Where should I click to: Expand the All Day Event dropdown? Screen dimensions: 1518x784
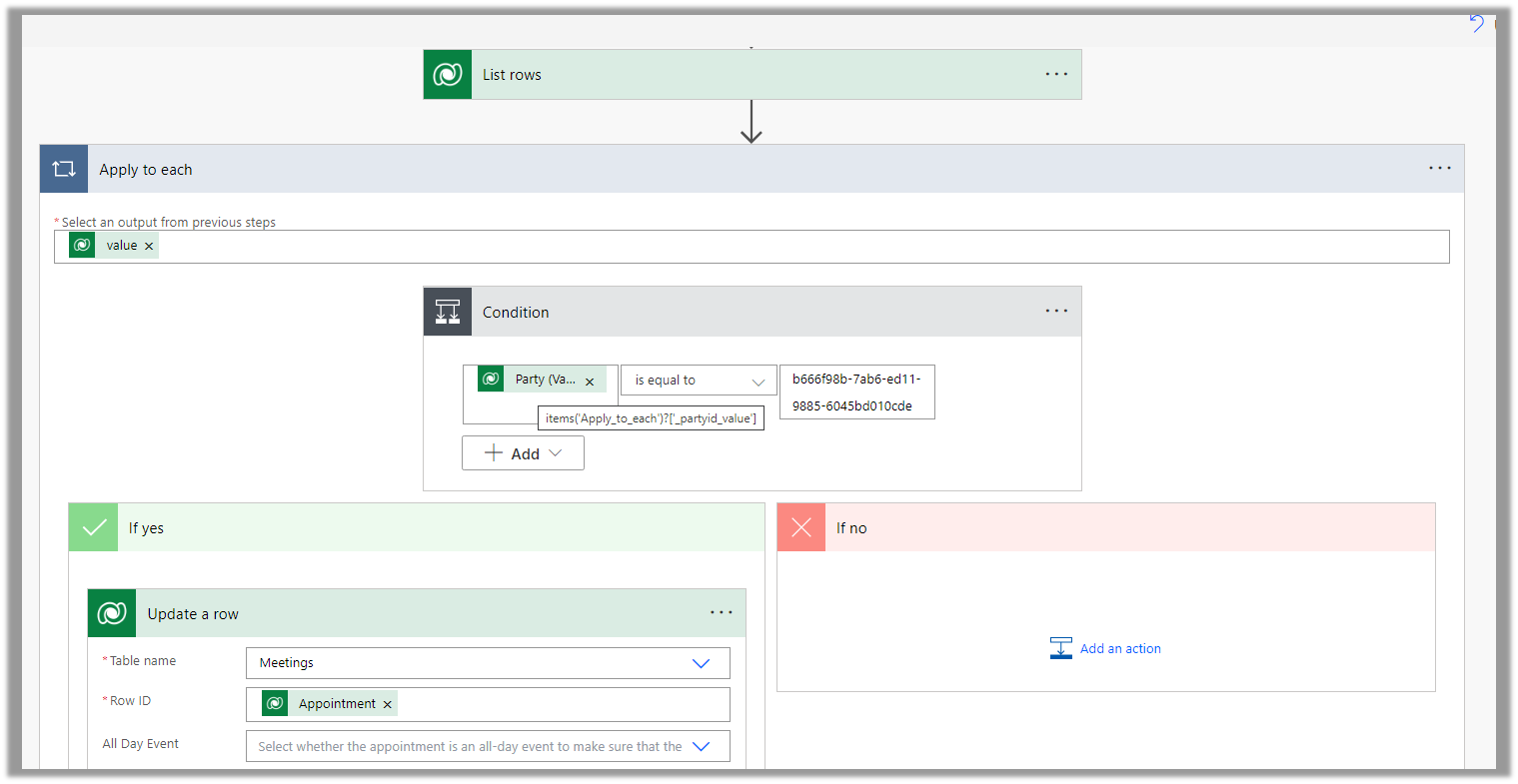[701, 746]
